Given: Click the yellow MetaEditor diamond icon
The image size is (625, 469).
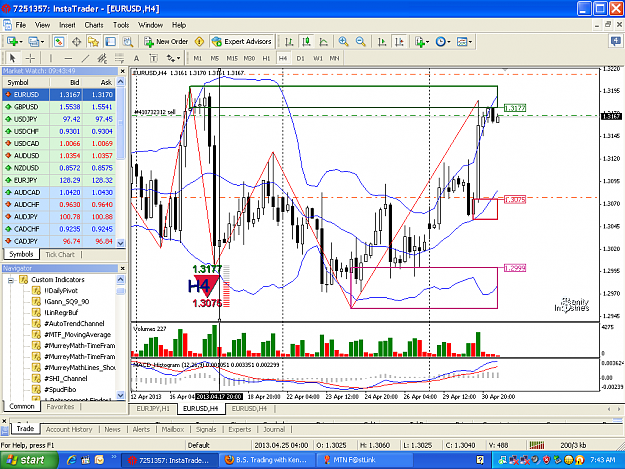Looking at the screenshot, I should click(199, 41).
